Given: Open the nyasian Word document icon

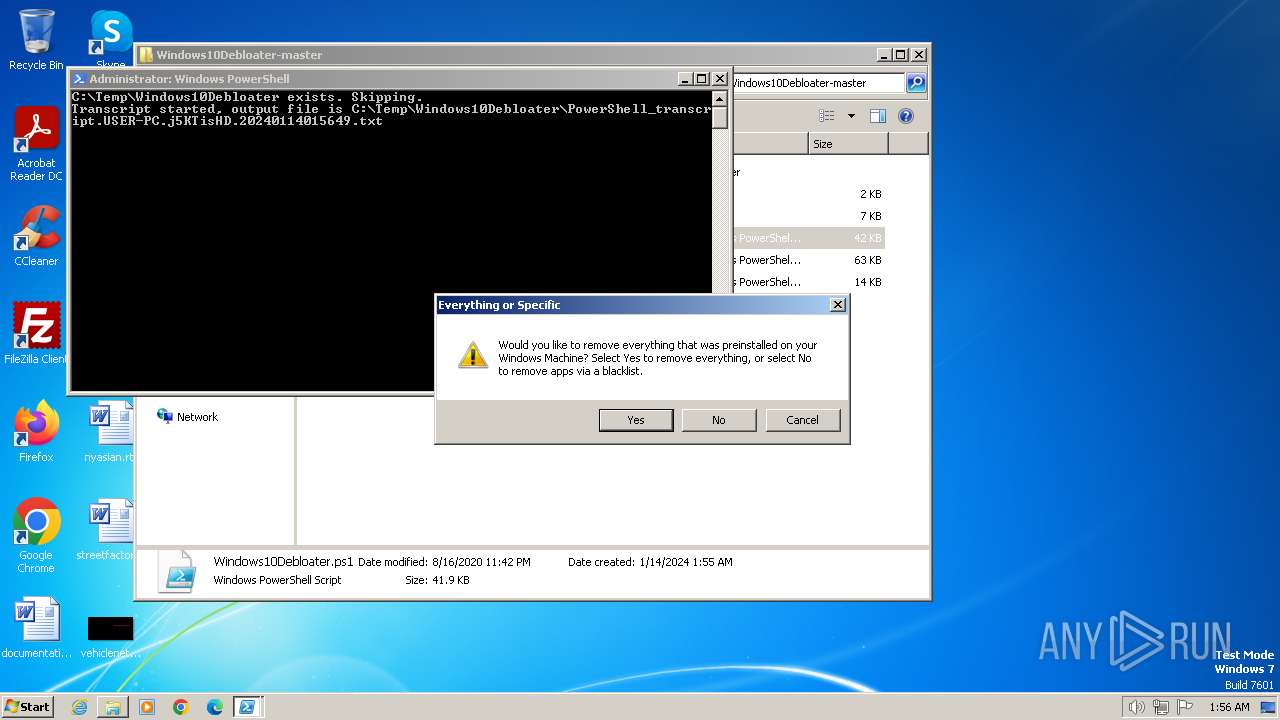Looking at the screenshot, I should click(110, 432).
